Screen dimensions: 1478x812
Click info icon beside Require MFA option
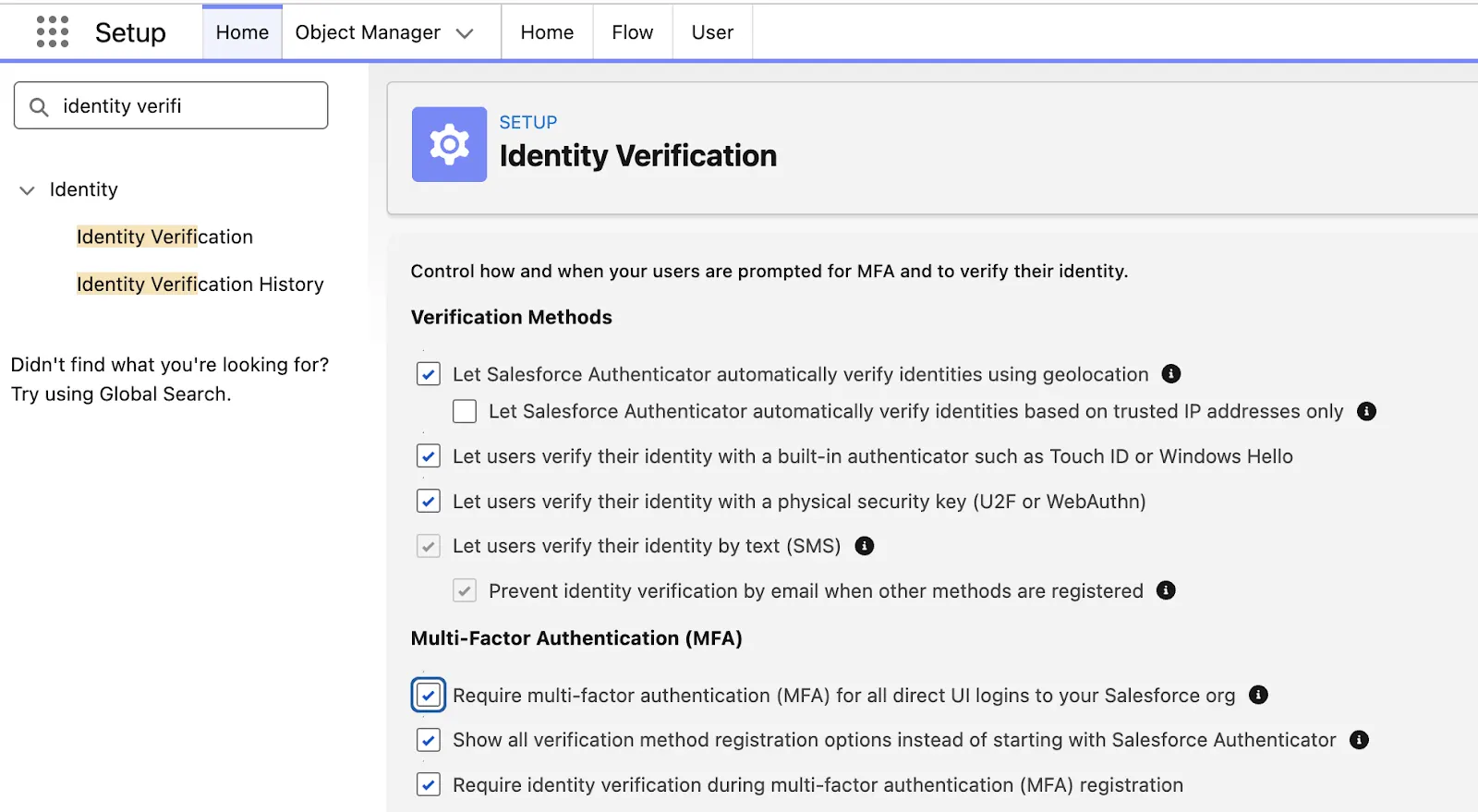1257,696
